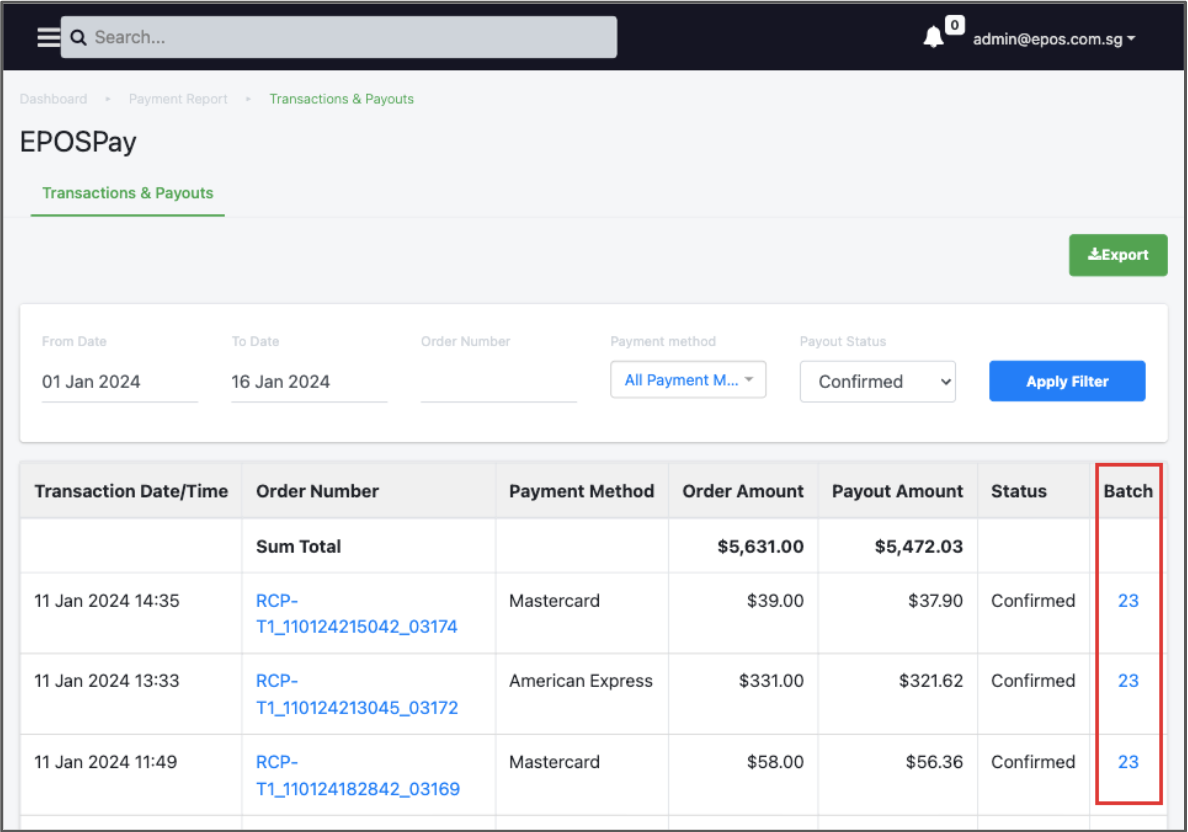Screen dimensions: 1188x832
Task: Open batch 23 for American Express row
Action: pyautogui.click(x=1128, y=681)
